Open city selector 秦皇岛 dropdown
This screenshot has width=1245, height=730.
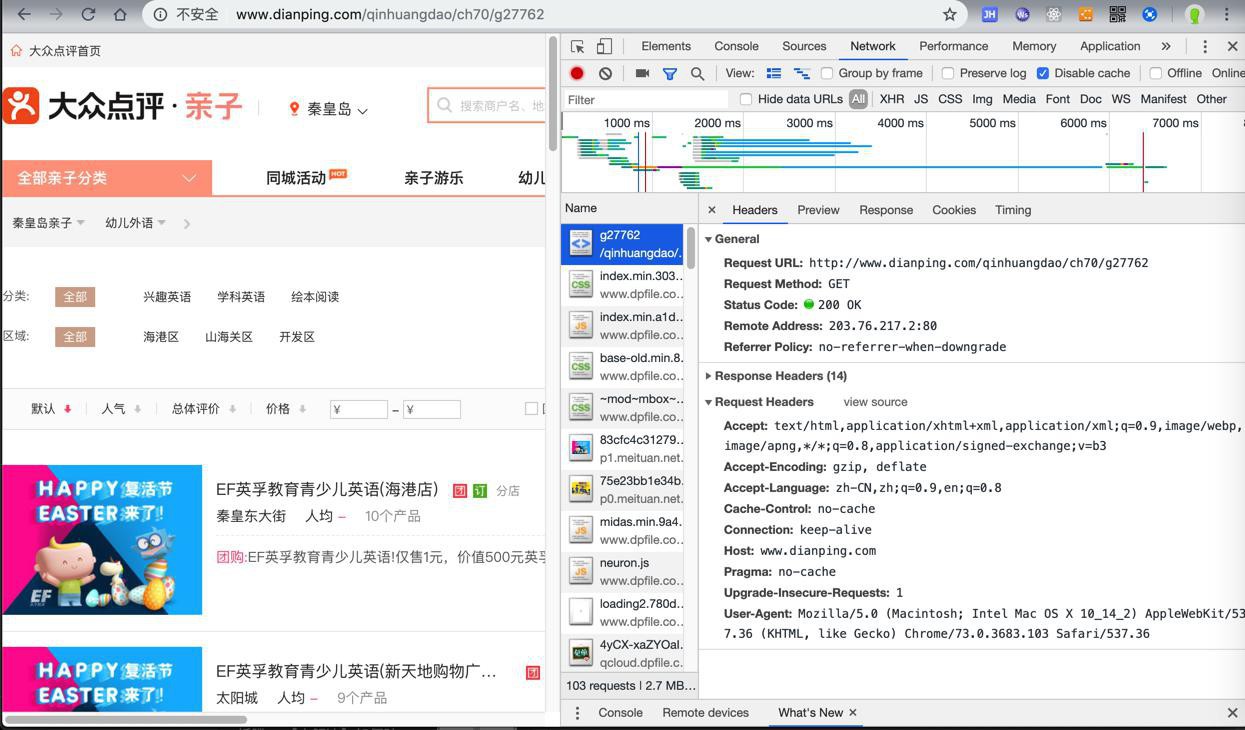[328, 109]
